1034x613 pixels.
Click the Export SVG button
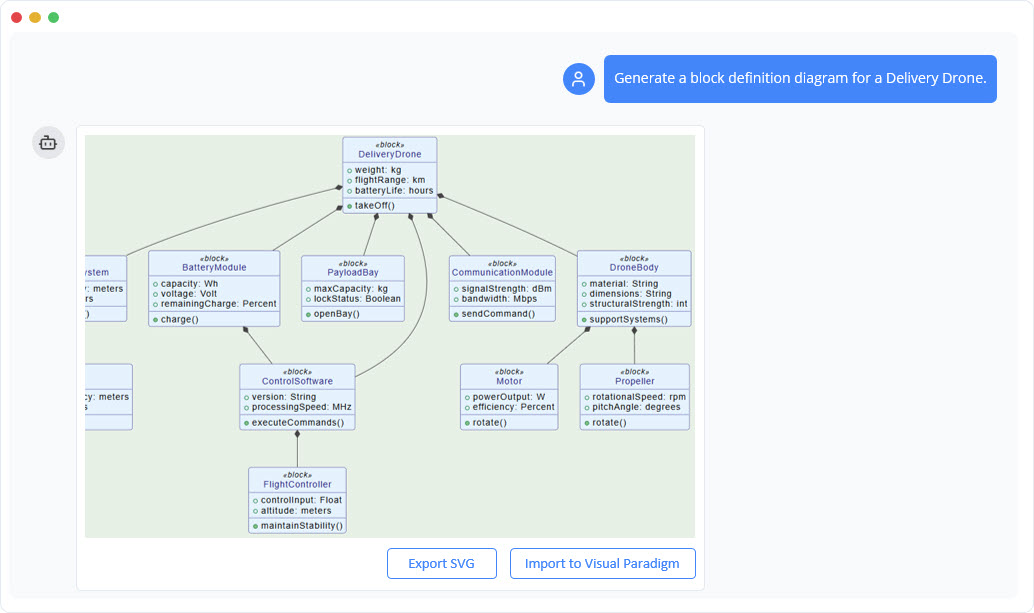(x=441, y=563)
